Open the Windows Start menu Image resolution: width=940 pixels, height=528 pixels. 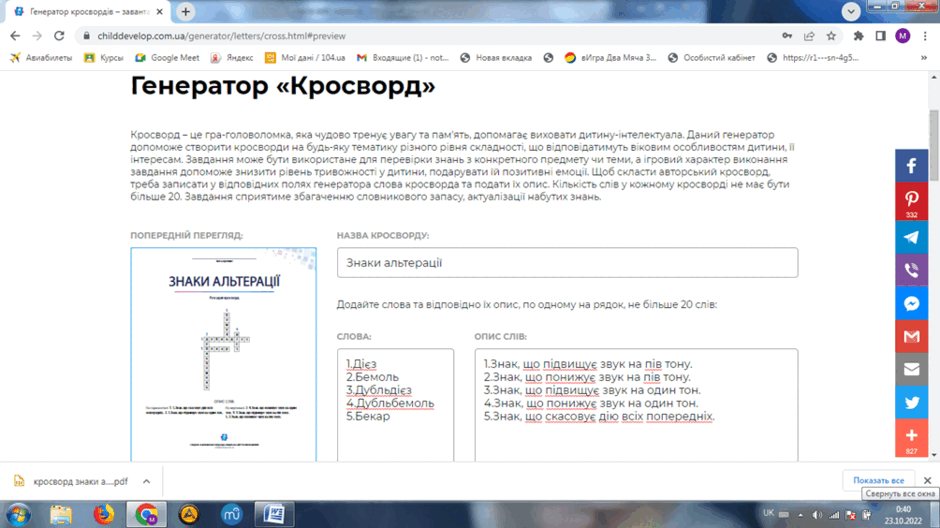[x=17, y=514]
